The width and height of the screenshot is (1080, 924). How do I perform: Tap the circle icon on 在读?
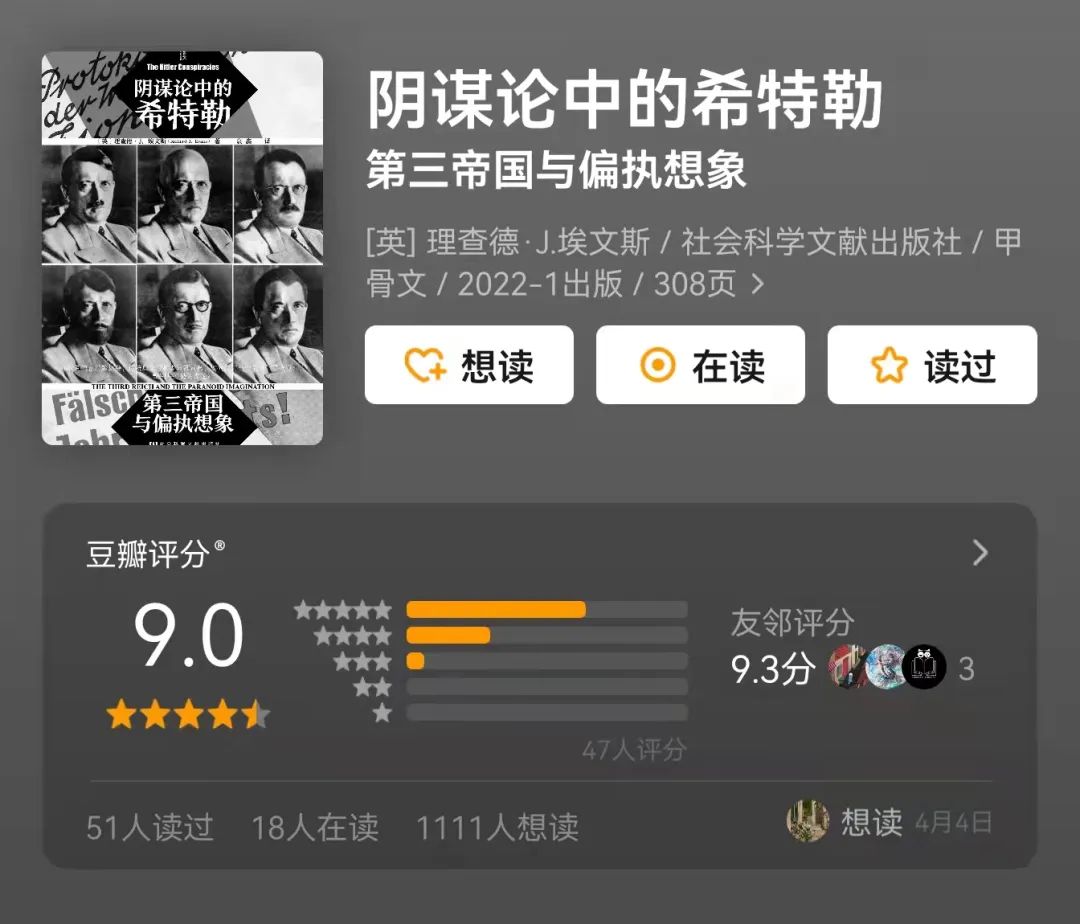point(658,365)
